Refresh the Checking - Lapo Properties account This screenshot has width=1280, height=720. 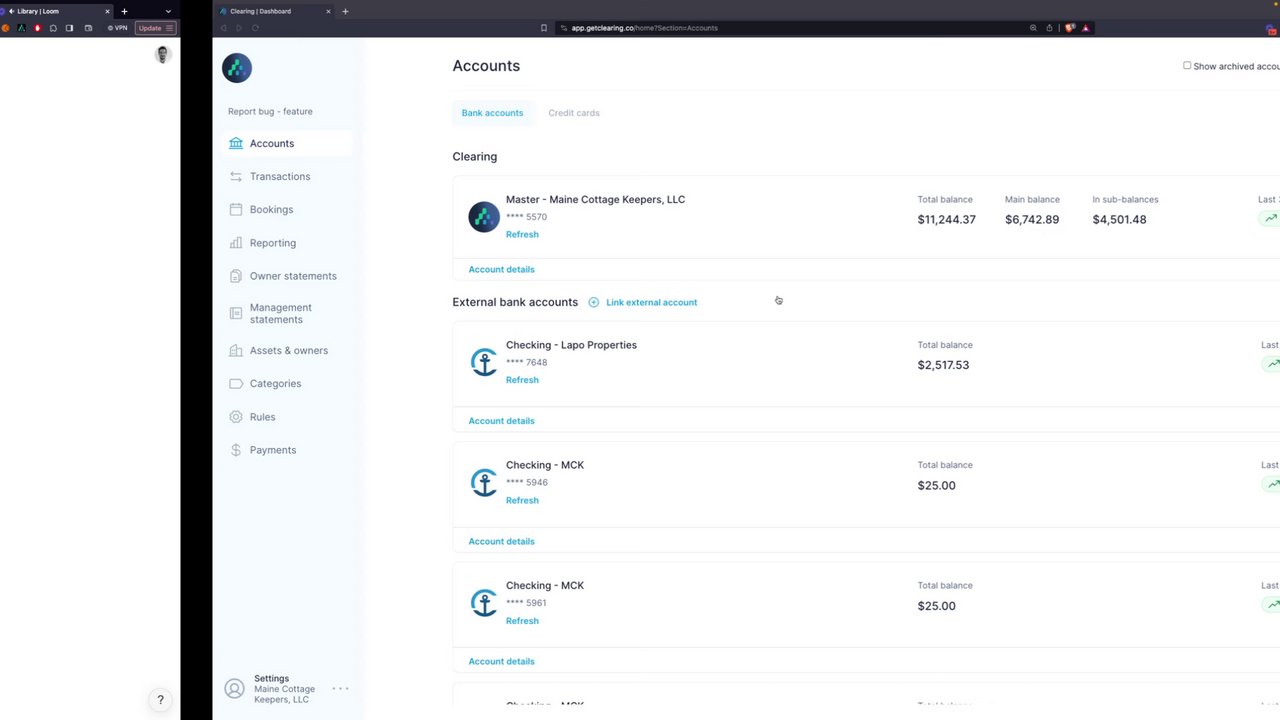pos(522,380)
